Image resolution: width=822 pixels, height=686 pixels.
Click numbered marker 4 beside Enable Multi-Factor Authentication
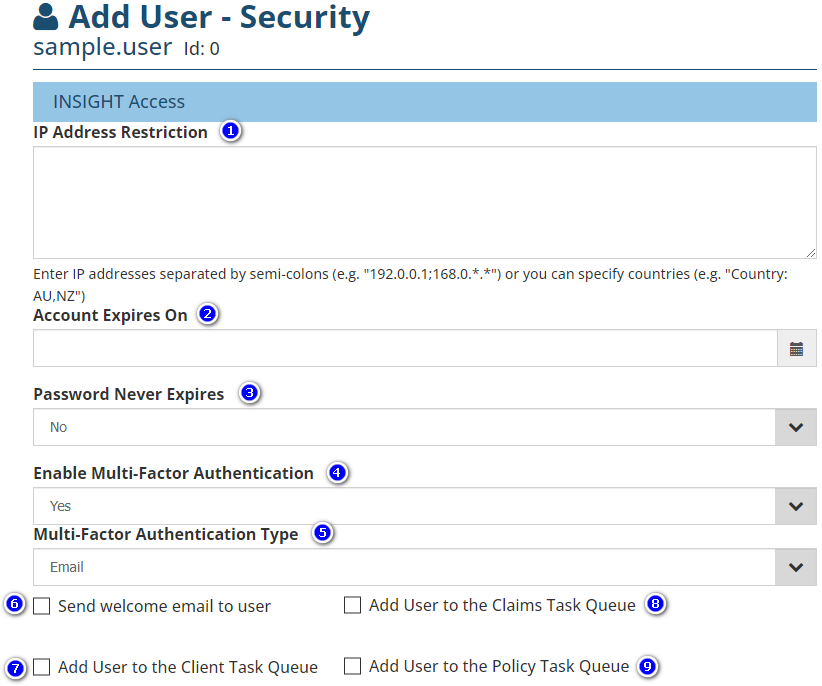pos(338,472)
